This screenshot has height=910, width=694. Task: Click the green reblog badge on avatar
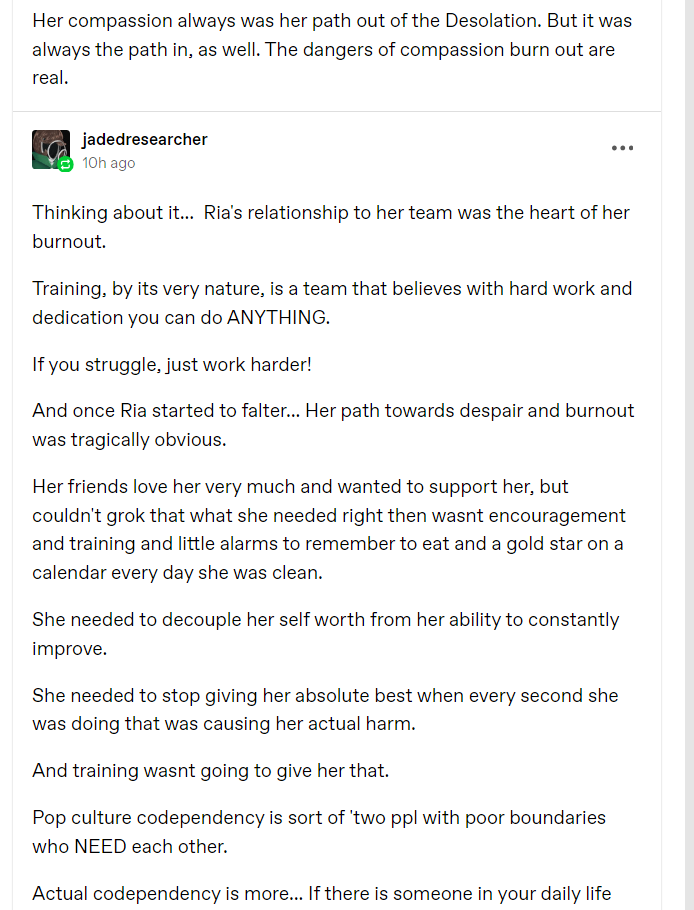[66, 165]
